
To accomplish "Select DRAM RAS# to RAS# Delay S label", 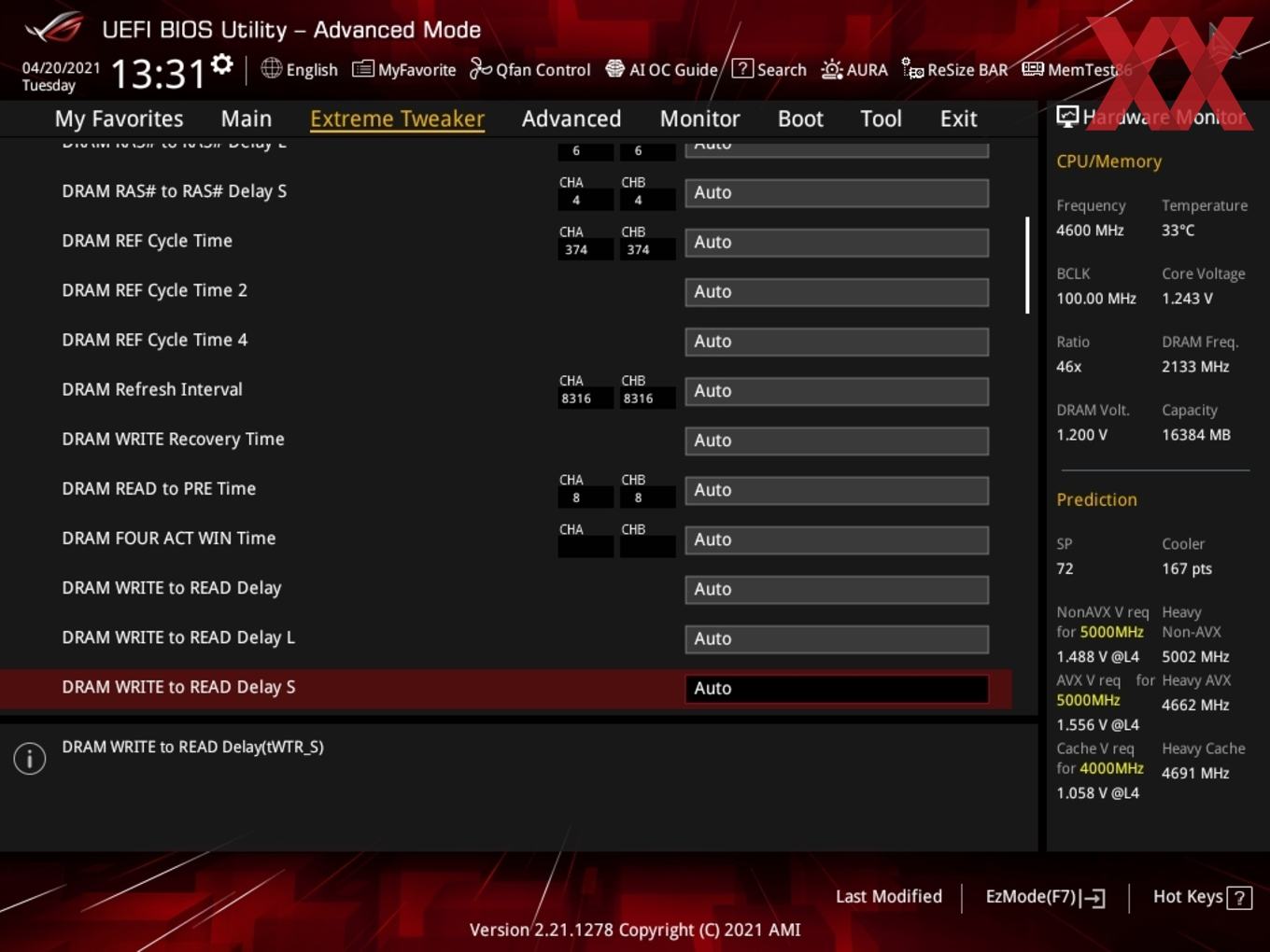I will (x=174, y=191).
